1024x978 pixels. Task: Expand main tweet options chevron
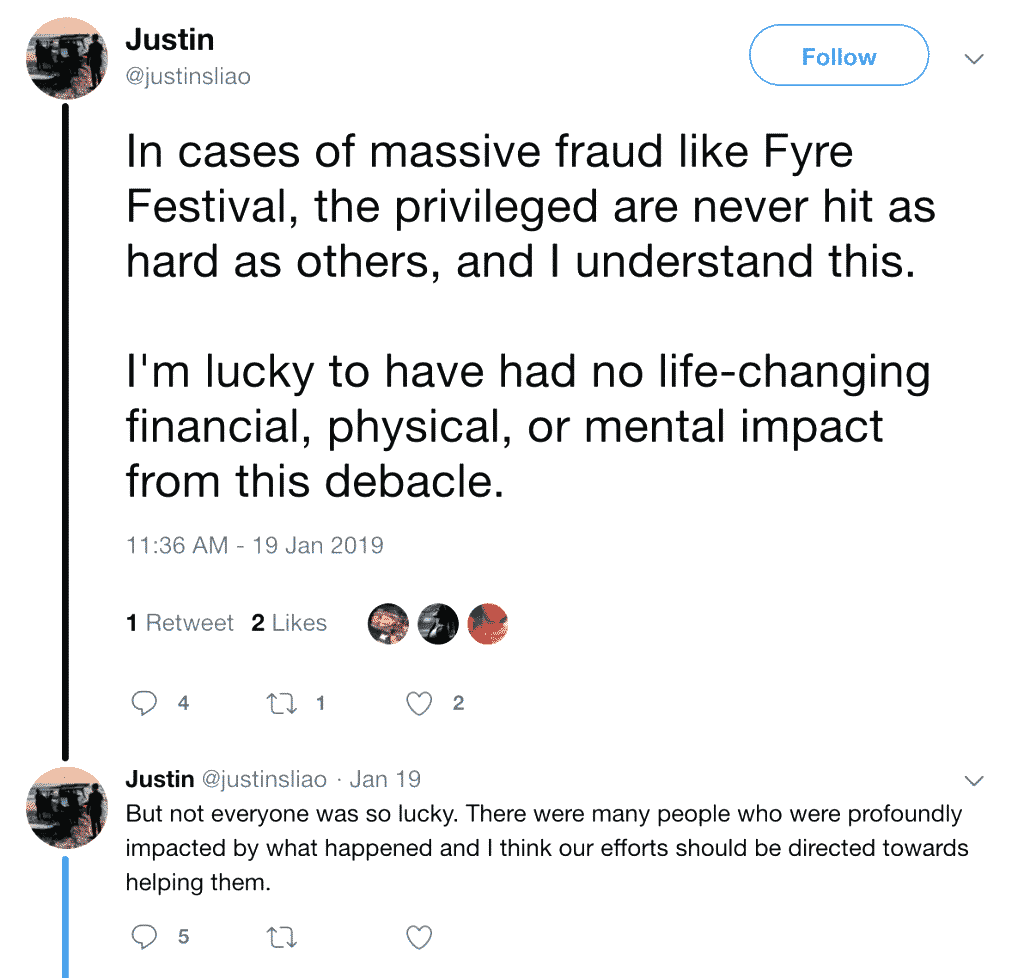[x=973, y=59]
